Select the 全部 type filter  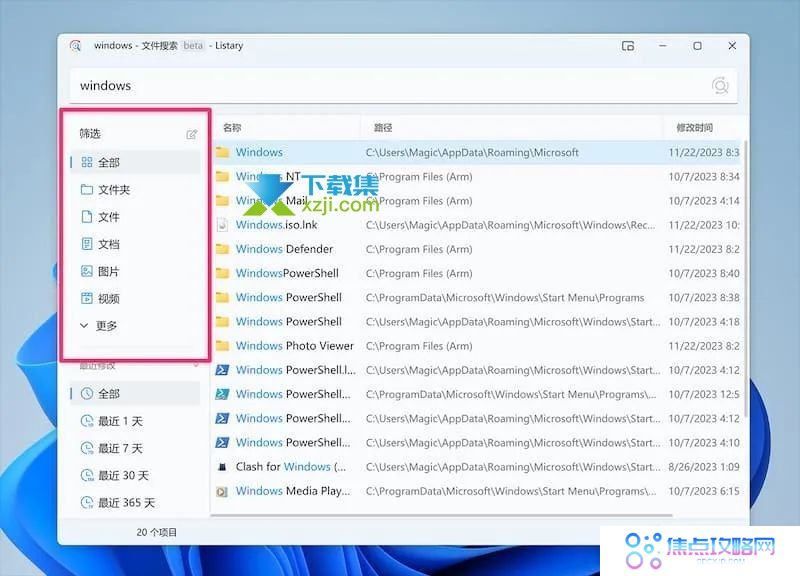click(135, 162)
